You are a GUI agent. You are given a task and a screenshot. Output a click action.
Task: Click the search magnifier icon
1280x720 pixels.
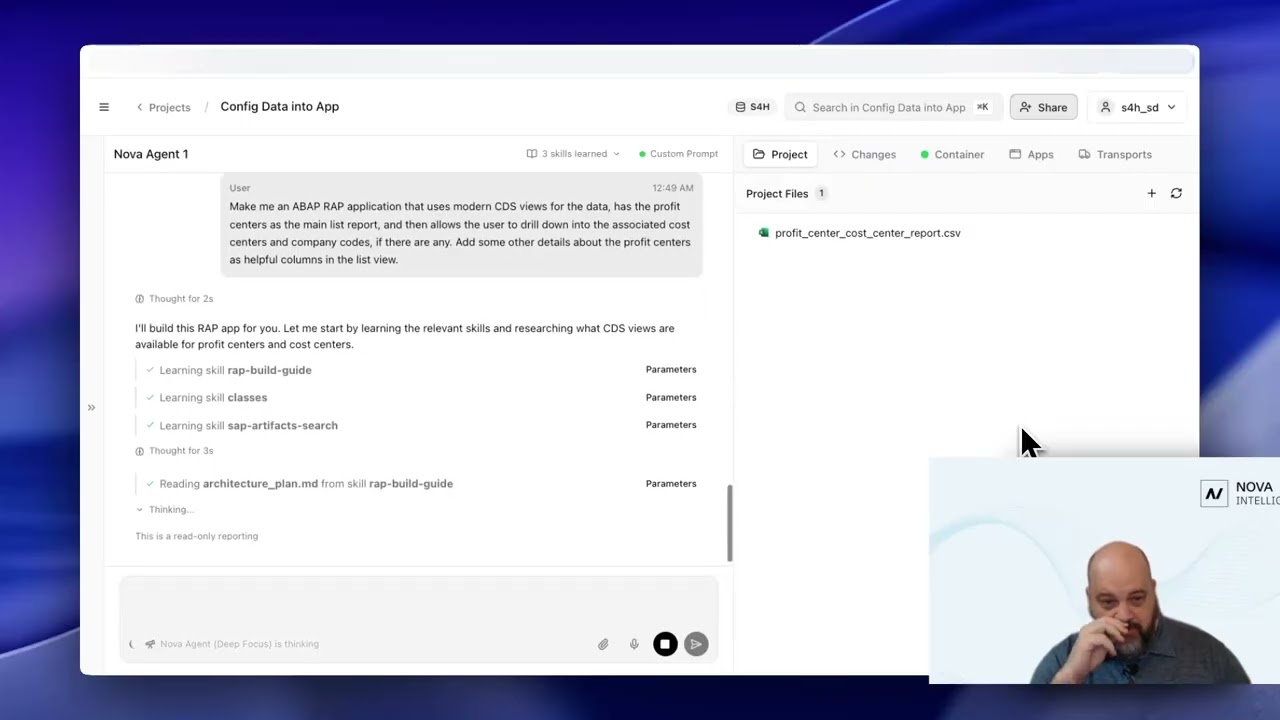click(x=800, y=107)
